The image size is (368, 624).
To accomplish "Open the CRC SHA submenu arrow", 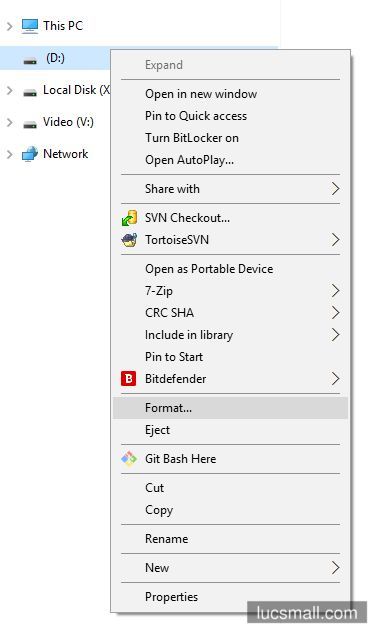I will [x=335, y=313].
